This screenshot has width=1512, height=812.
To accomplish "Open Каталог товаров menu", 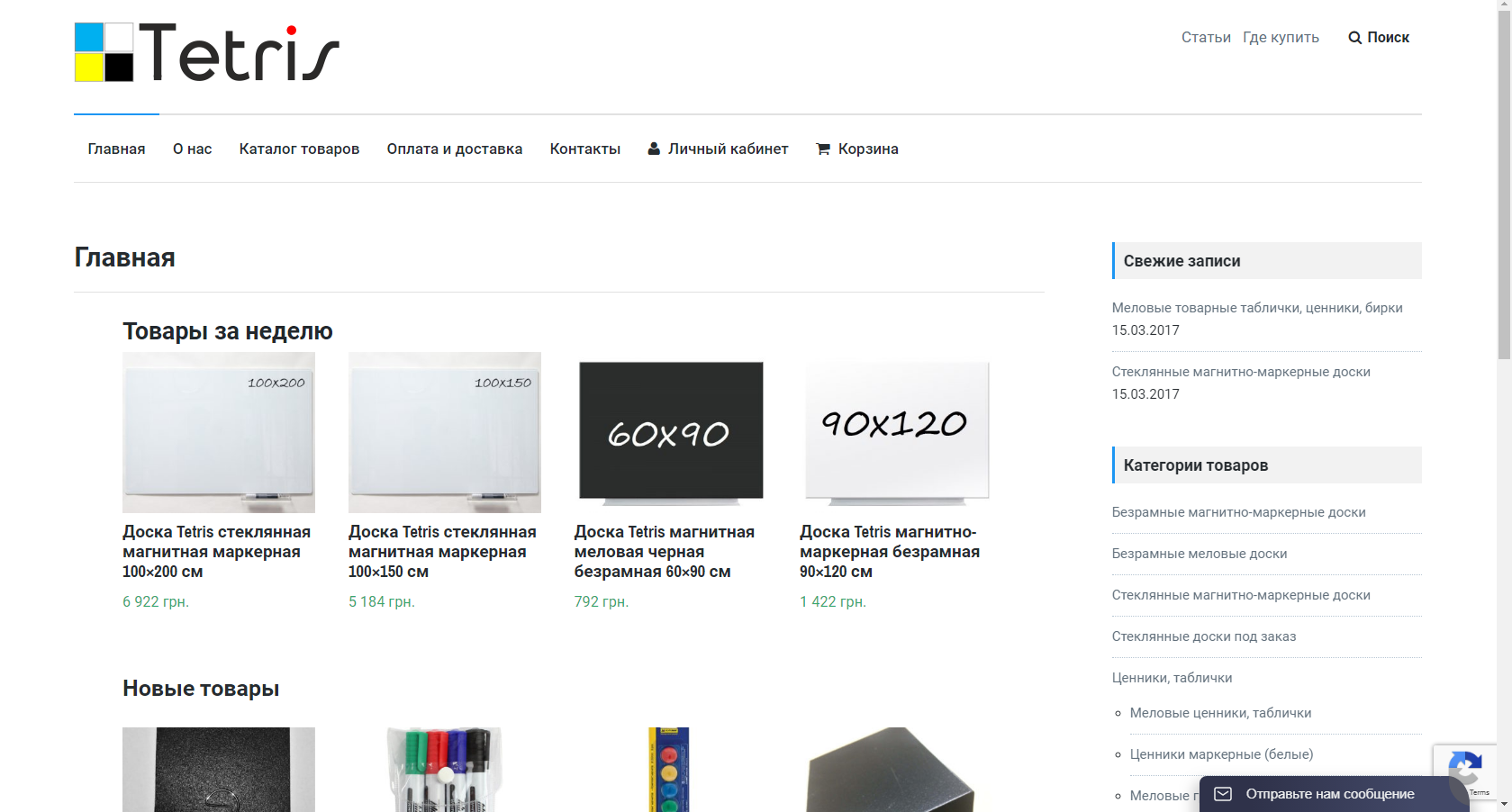I will [299, 149].
